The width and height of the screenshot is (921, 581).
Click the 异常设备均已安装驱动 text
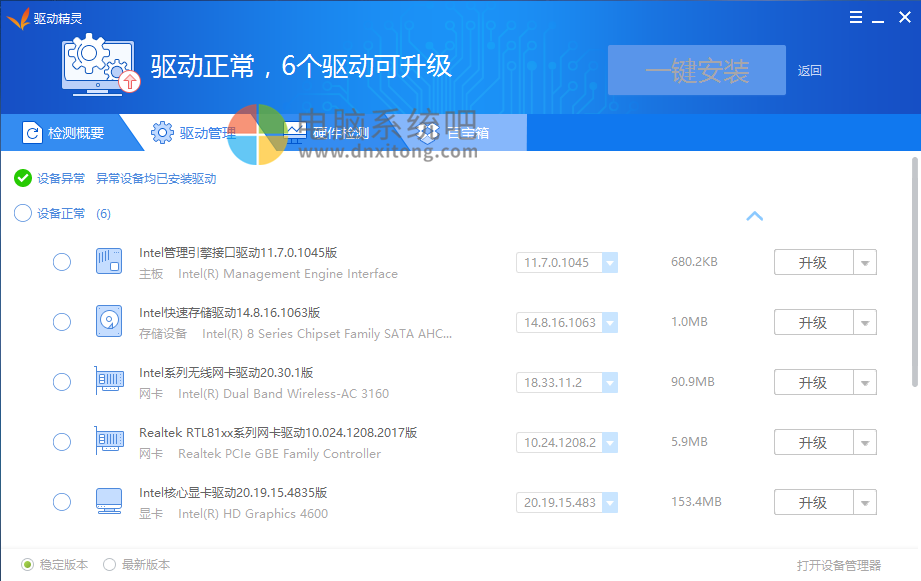156,179
